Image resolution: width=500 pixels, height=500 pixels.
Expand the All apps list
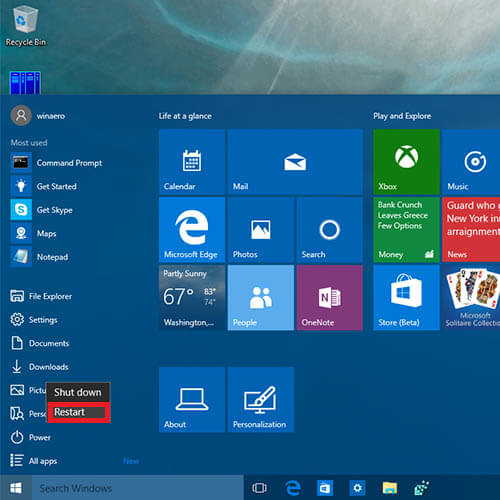click(x=34, y=461)
